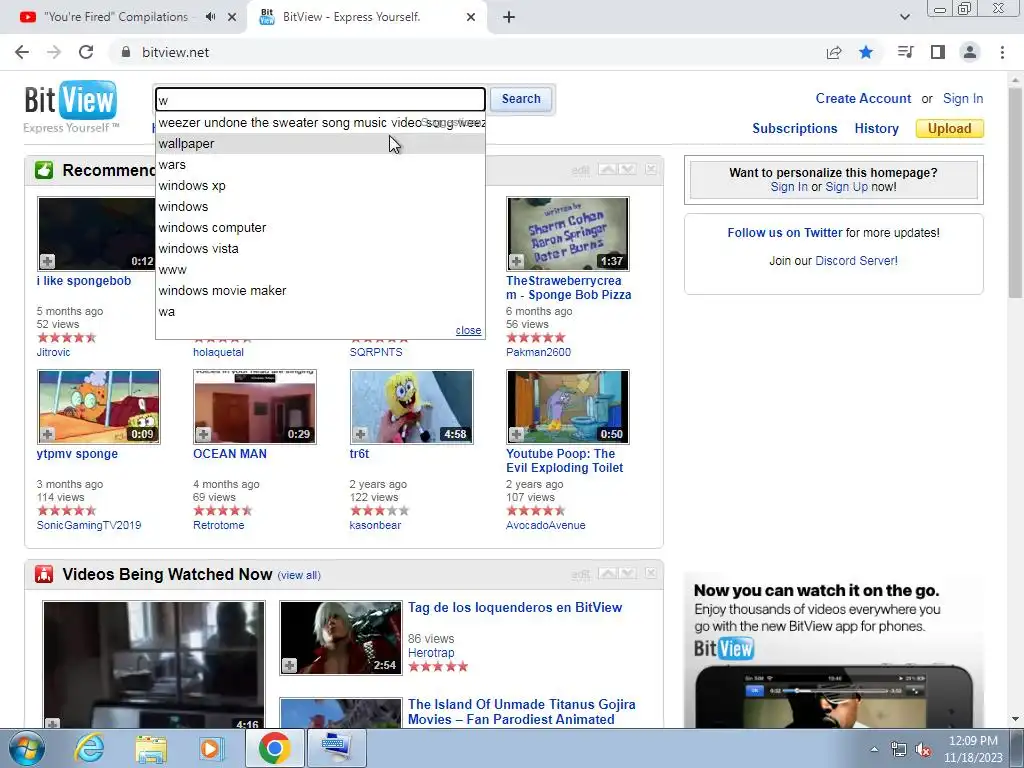
Task: Open Windows Start button
Action: point(26,748)
